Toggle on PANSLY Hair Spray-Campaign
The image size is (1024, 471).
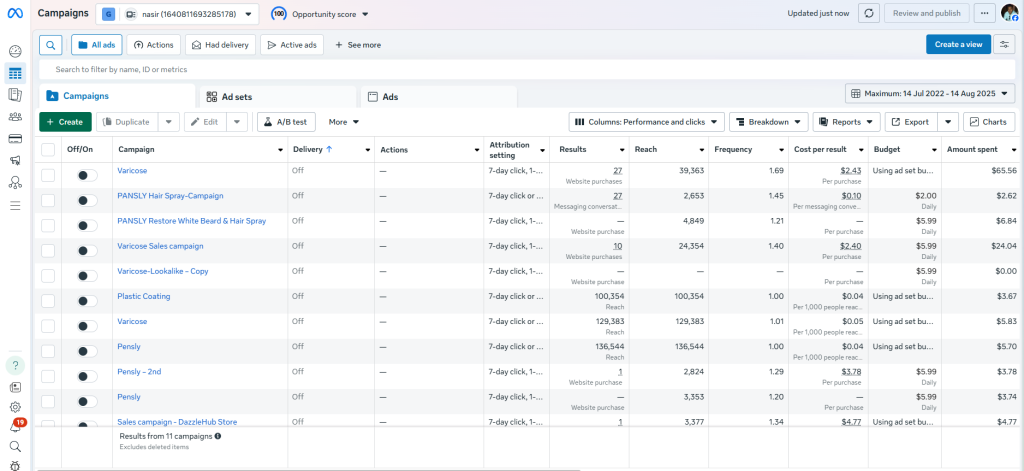tap(87, 201)
